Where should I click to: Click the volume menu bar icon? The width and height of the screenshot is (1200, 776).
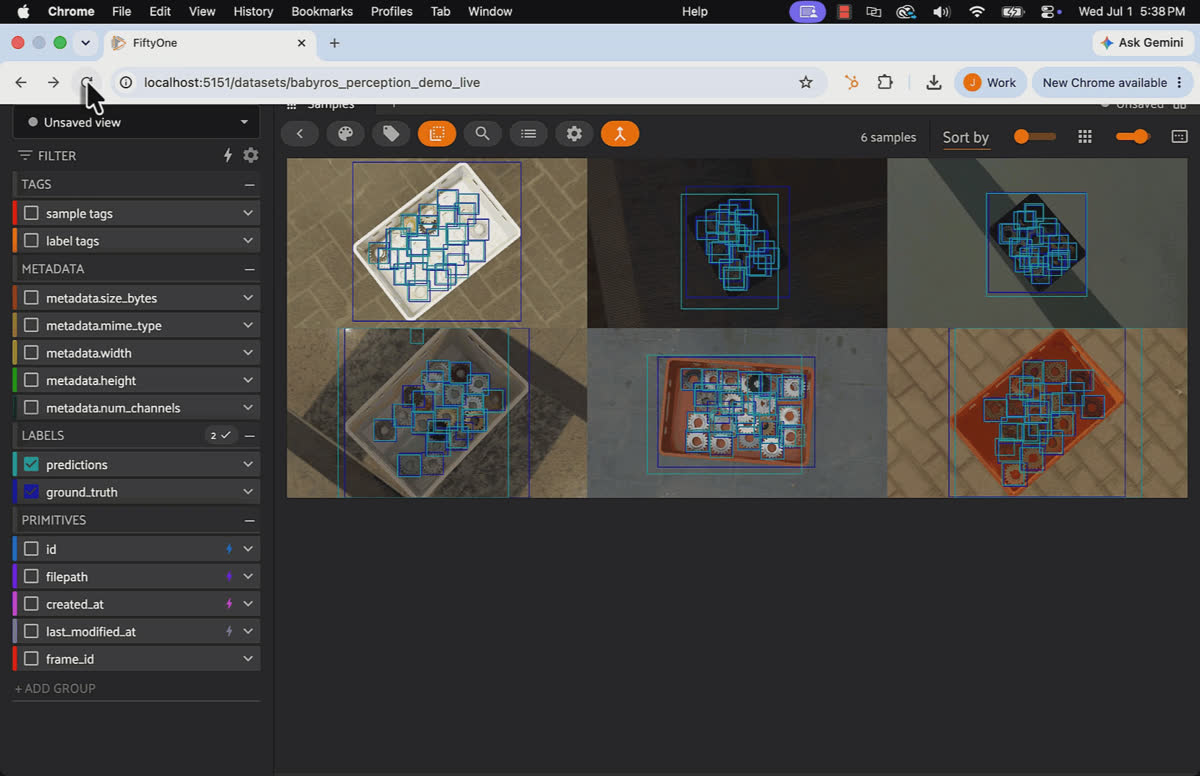[x=941, y=12]
